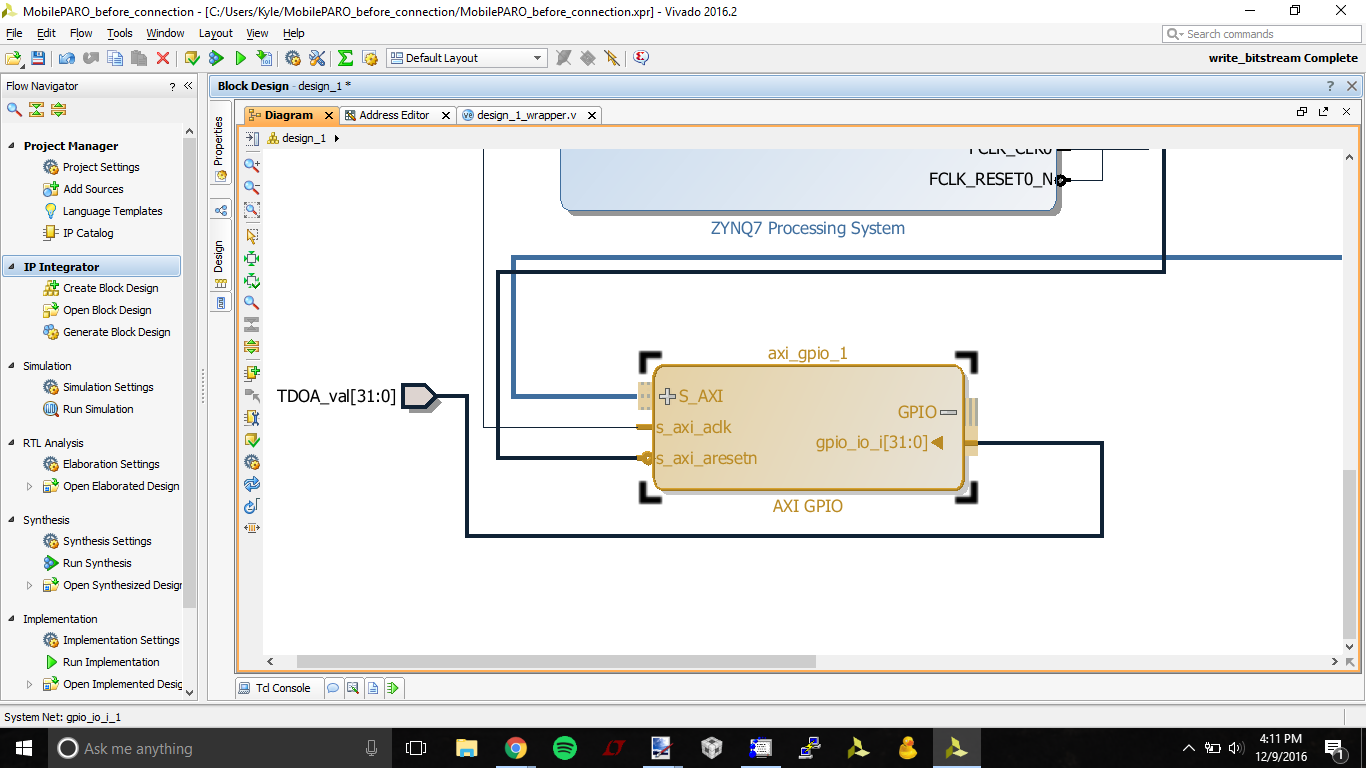Image resolution: width=1366 pixels, height=768 pixels.
Task: Click the Validate Design checkmark icon
Action: 252,440
